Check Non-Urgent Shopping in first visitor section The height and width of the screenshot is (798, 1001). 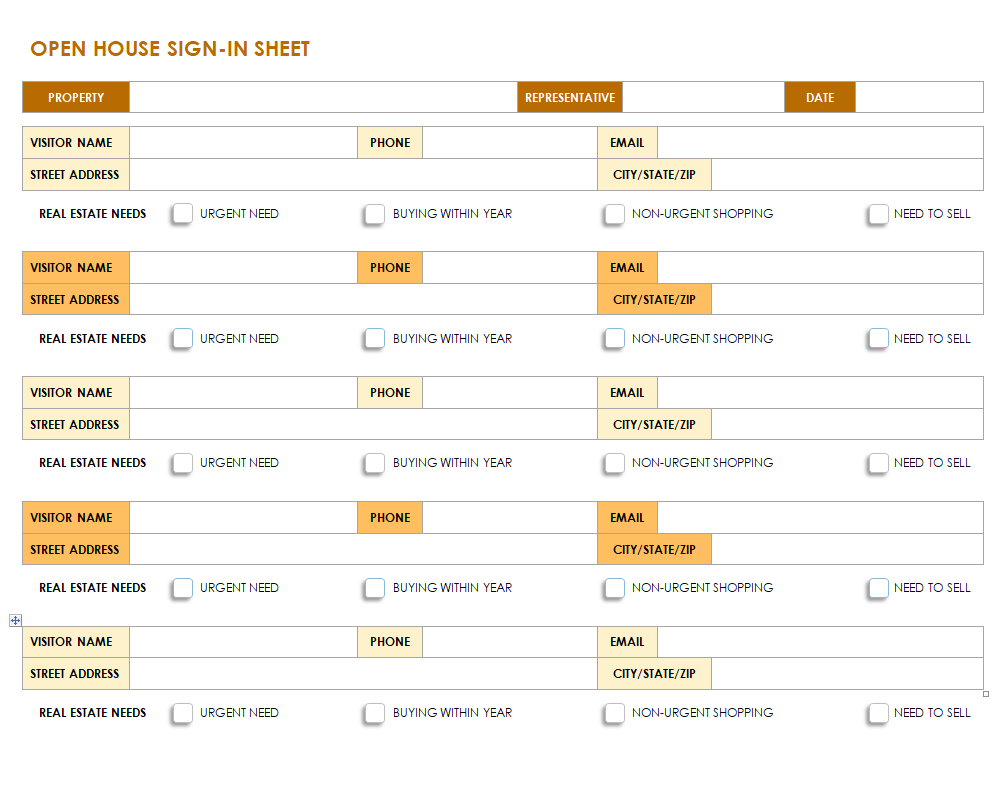coord(614,214)
